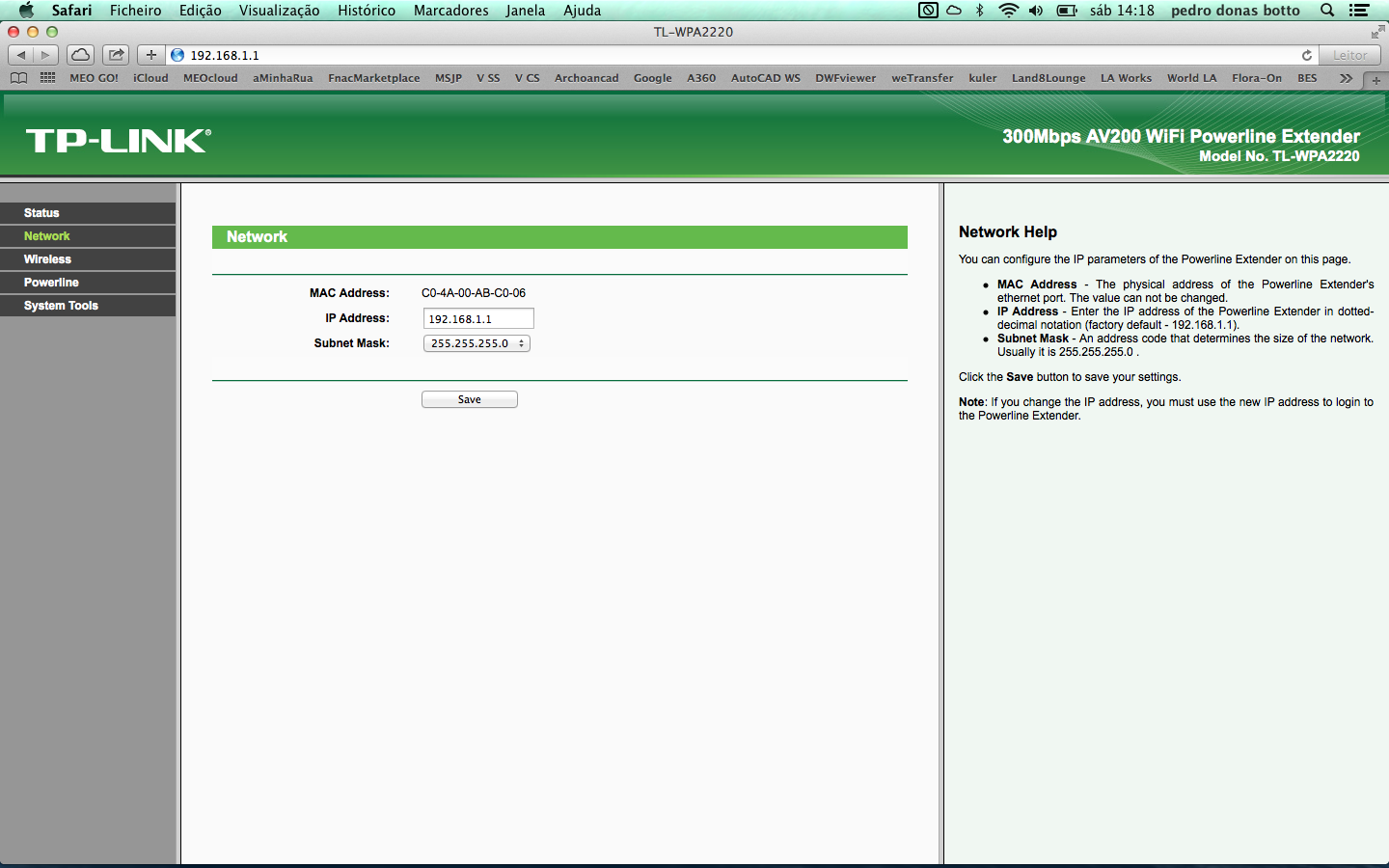Open the Janela menu

point(526,11)
